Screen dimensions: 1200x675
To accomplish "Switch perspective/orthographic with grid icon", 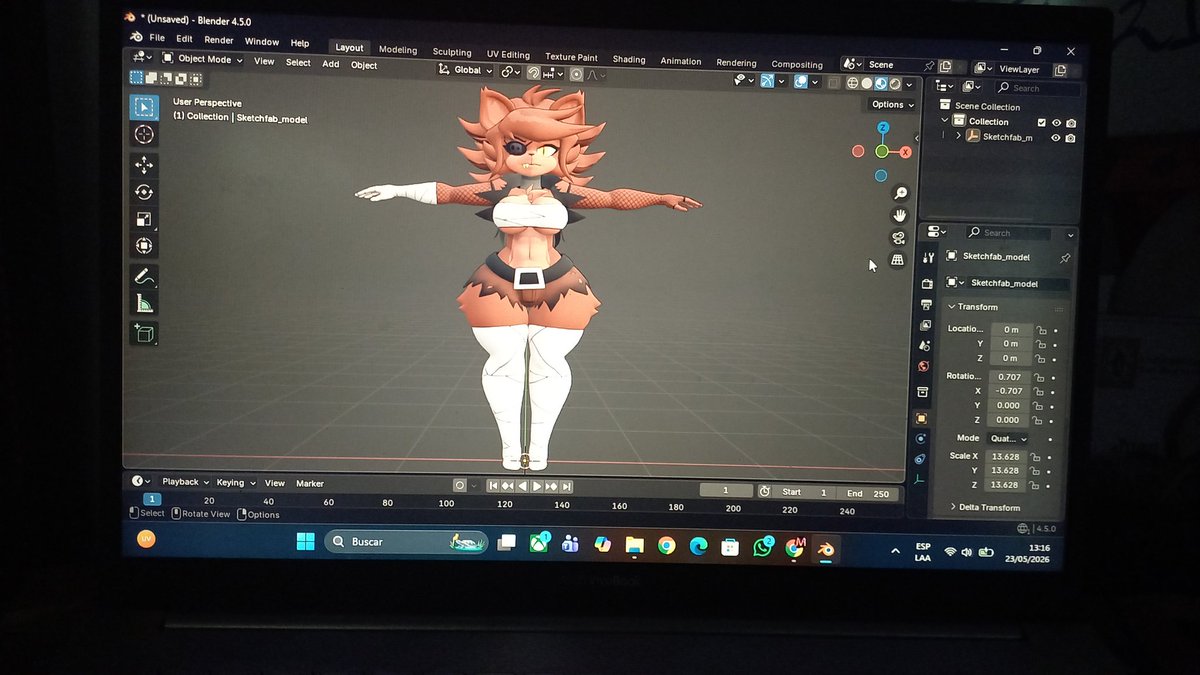I will (897, 260).
